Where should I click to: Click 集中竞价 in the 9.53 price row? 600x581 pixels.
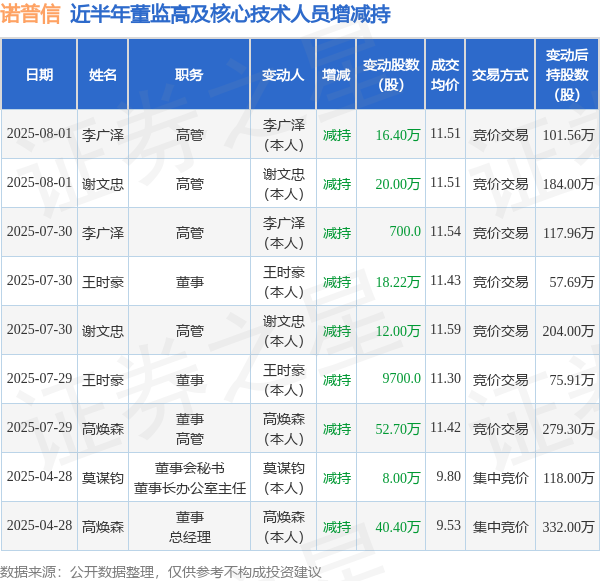click(x=500, y=527)
